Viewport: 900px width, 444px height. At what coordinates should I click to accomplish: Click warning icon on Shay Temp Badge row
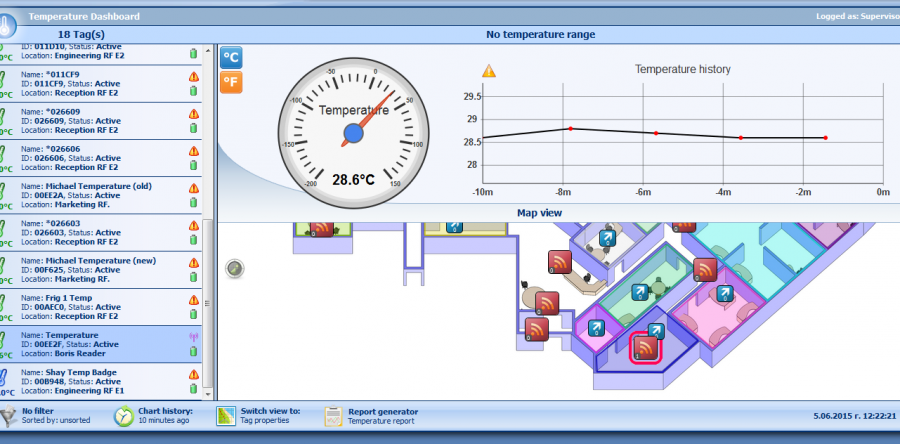click(193, 375)
